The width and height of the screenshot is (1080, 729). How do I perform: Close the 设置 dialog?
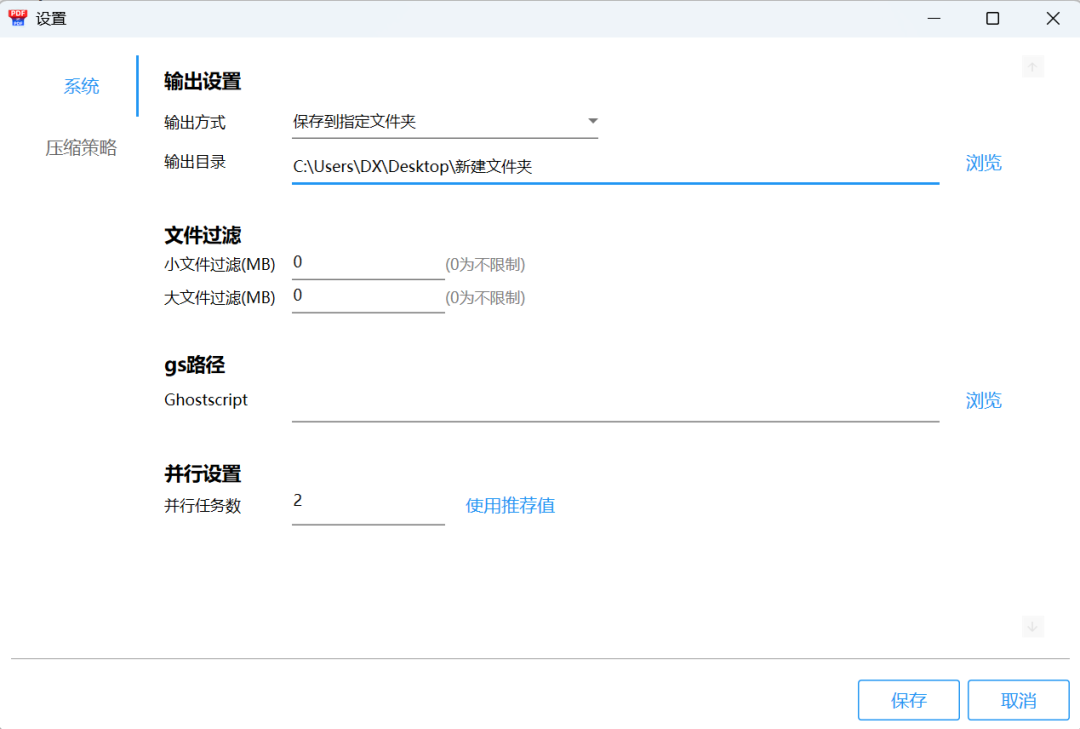pyautogui.click(x=1052, y=18)
